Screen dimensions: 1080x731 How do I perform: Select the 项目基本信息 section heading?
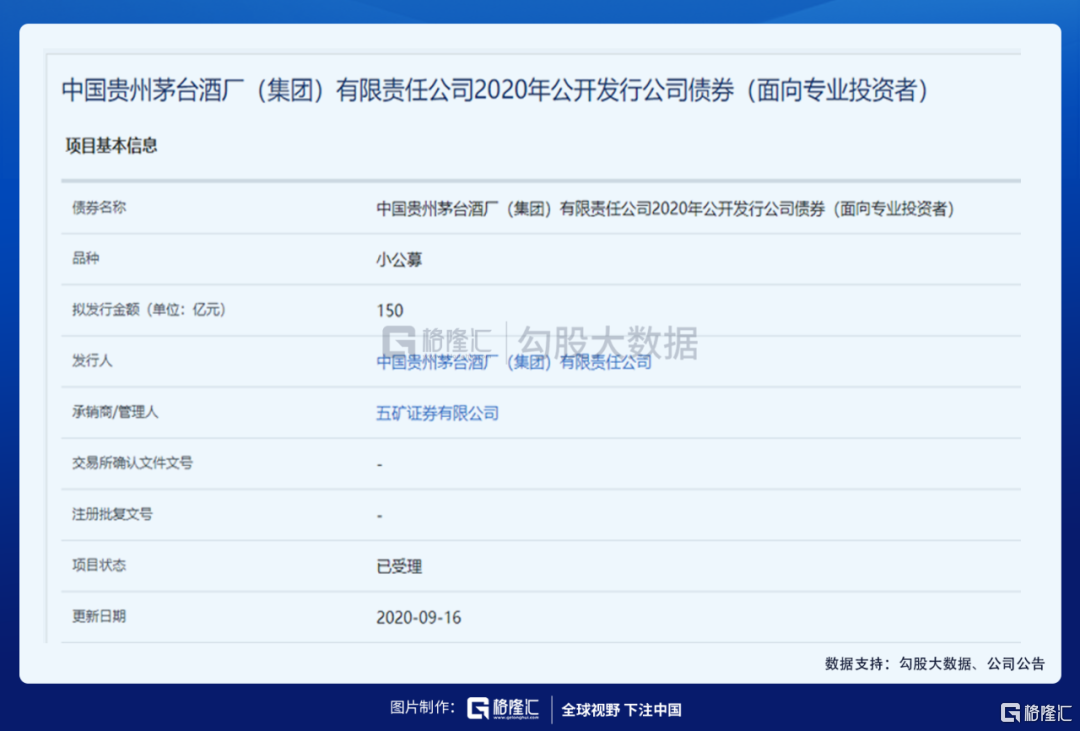112,145
